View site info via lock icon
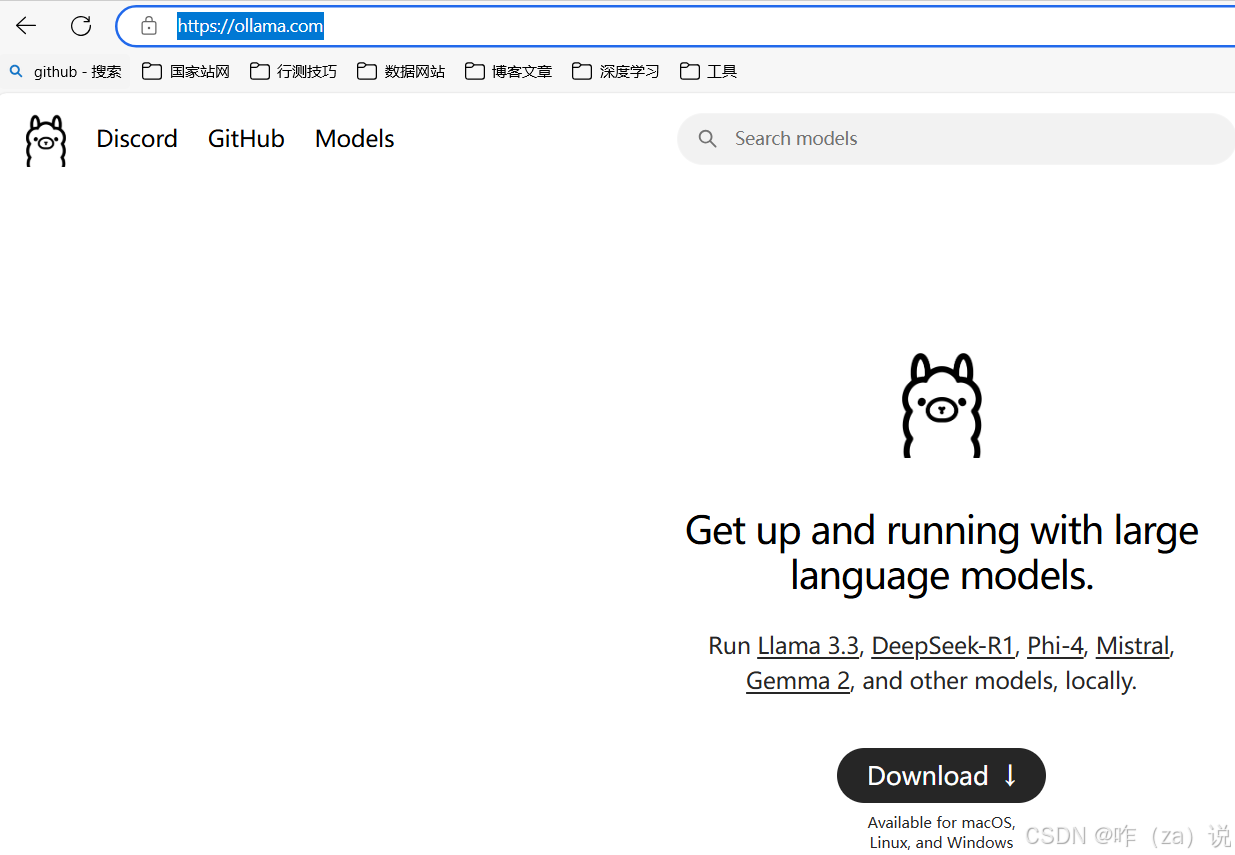Image resolution: width=1235 pixels, height=855 pixels. point(149,26)
